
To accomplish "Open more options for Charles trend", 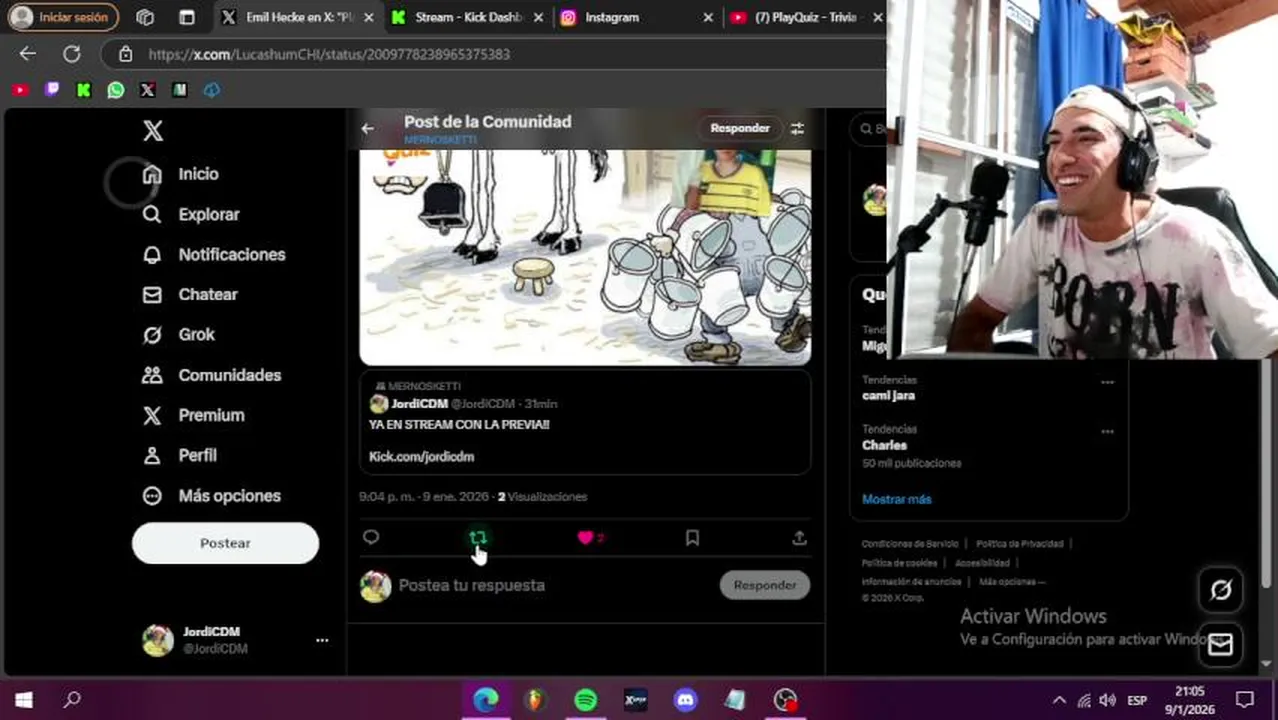I will coord(1107,432).
